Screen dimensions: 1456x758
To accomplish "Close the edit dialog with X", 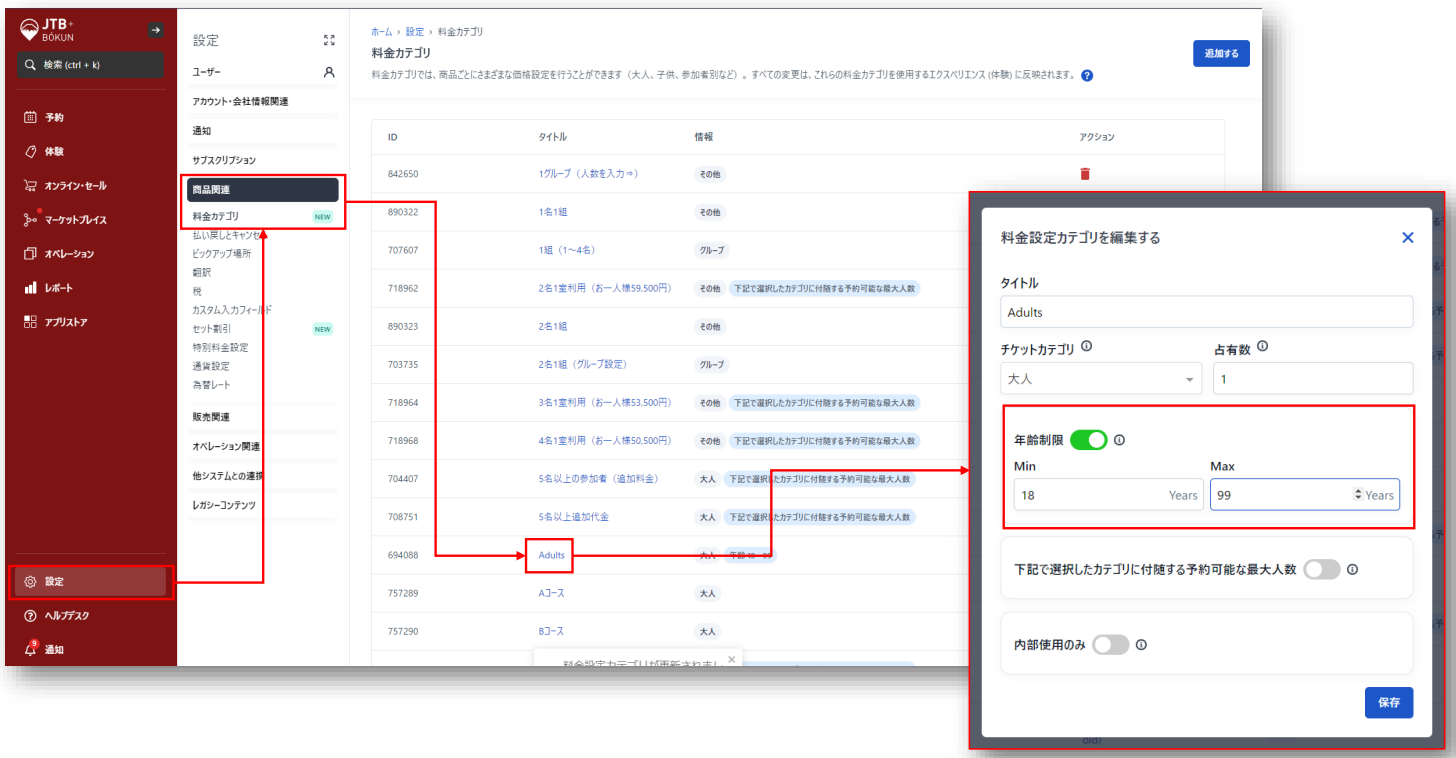I will pyautogui.click(x=1407, y=238).
